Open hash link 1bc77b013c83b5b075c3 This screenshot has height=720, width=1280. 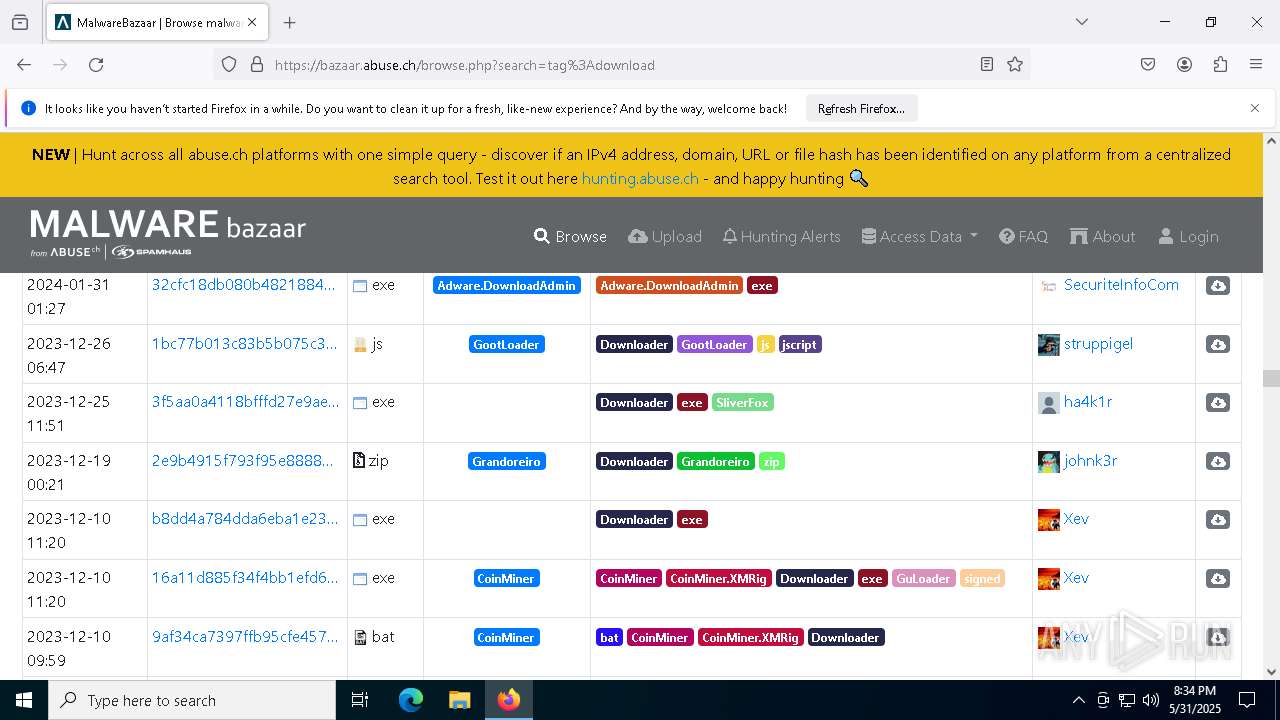245,343
